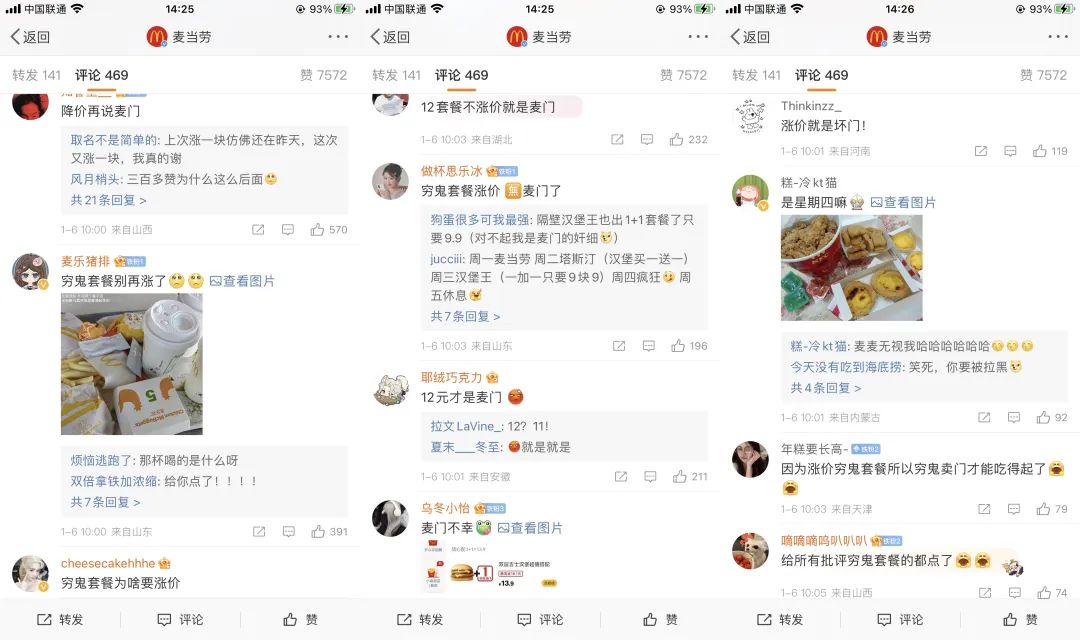Switch to 转发 141 tab on left screen

click(37, 75)
